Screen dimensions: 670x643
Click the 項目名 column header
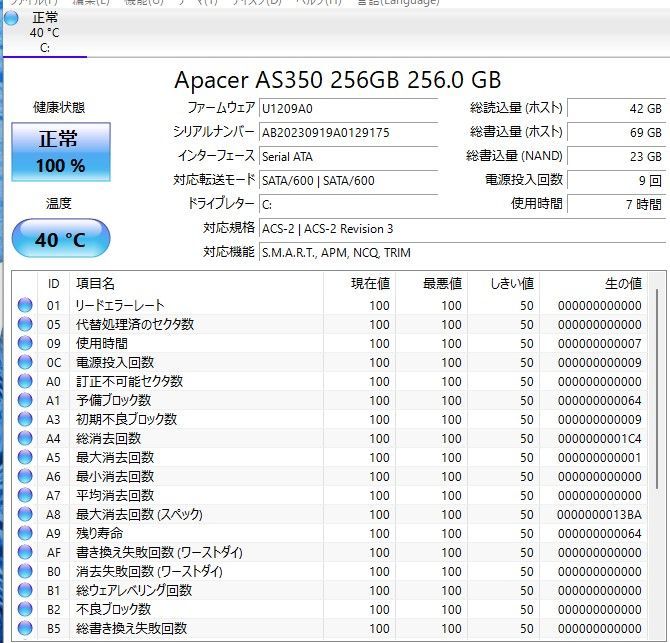[x=197, y=283]
